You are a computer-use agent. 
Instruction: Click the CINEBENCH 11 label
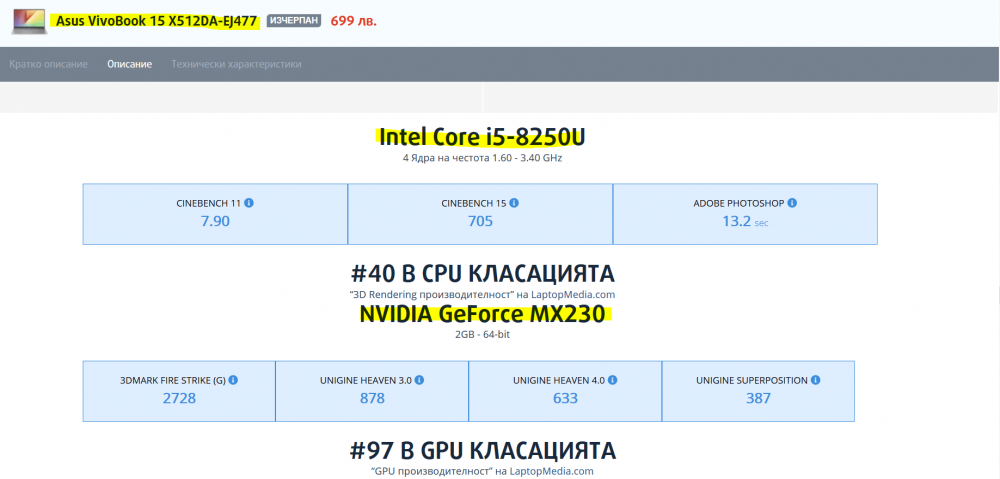click(209, 203)
